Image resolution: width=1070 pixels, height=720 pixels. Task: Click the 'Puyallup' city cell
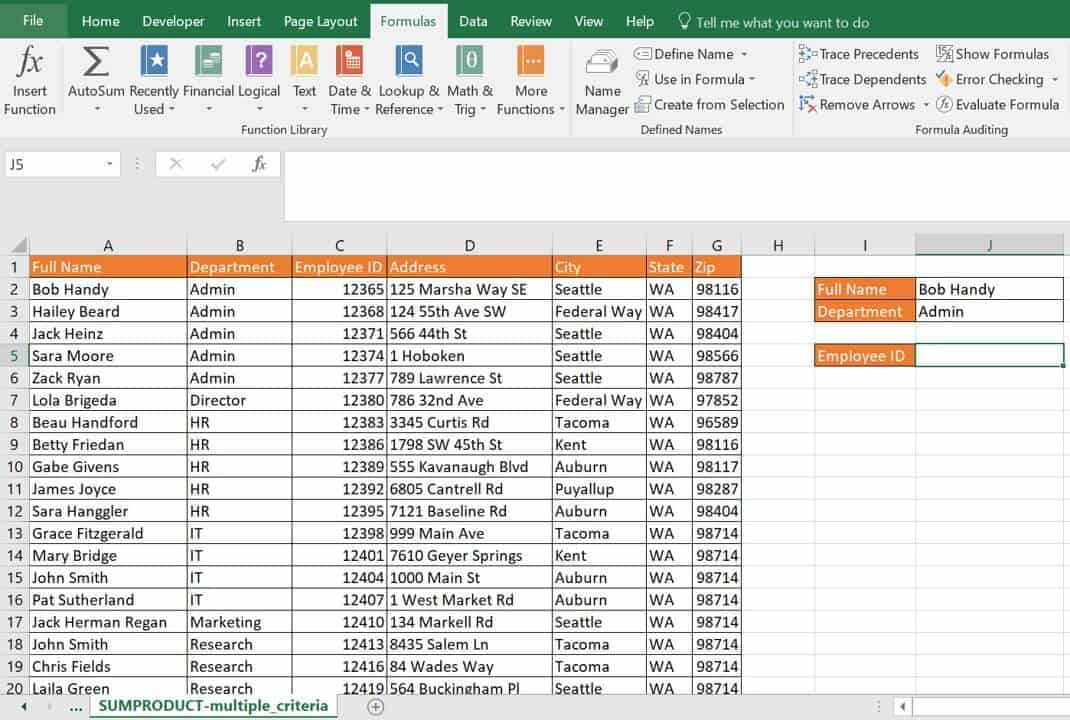(599, 489)
